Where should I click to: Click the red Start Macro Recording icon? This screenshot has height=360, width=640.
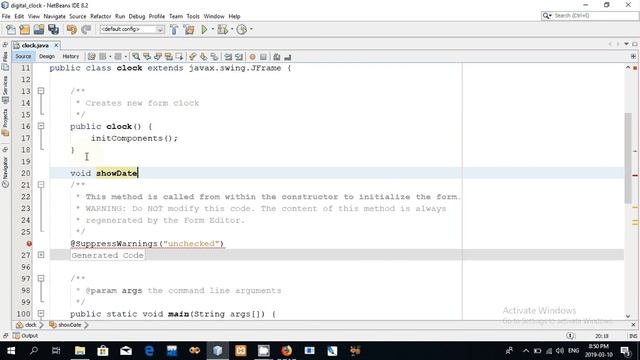253,57
